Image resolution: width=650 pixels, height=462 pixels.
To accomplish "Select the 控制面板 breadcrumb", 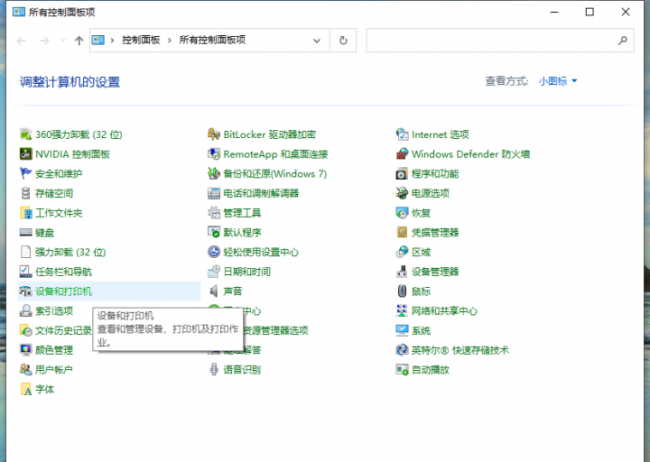I will tap(141, 40).
